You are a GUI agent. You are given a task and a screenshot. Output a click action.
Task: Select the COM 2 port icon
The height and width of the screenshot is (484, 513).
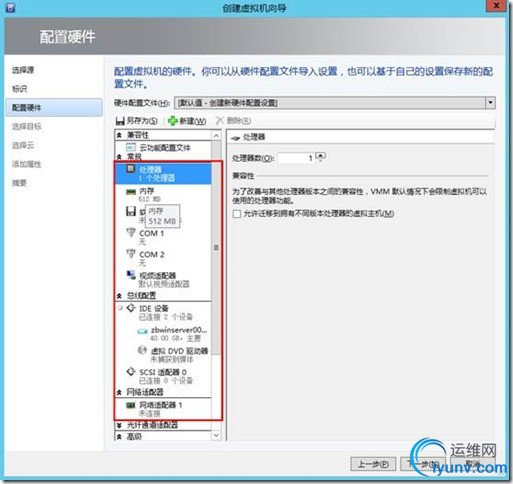click(131, 254)
